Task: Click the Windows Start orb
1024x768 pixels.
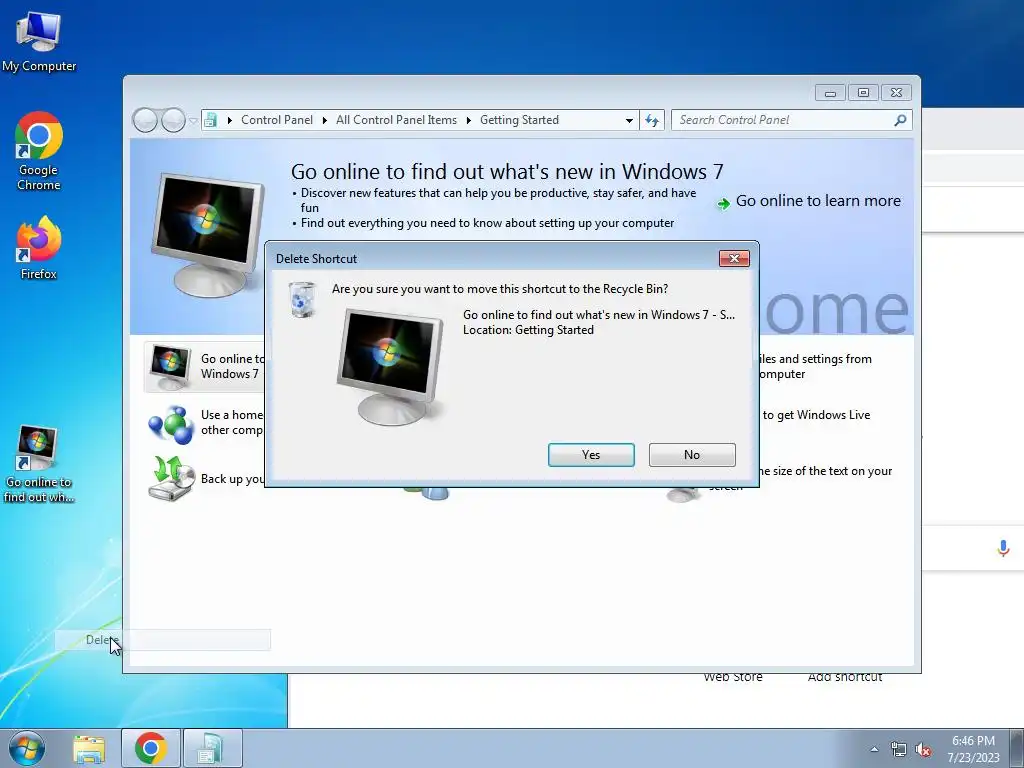Action: [x=27, y=748]
